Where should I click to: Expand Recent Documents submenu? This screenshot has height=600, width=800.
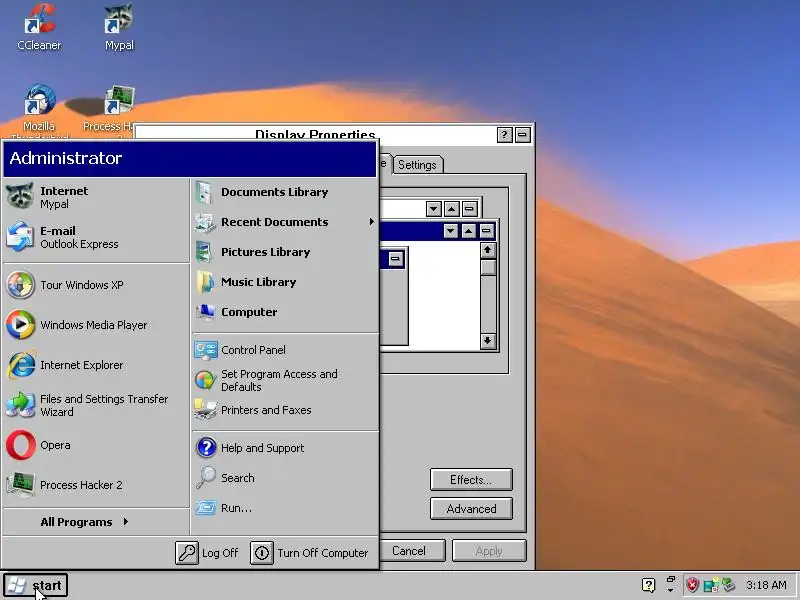pyautogui.click(x=285, y=222)
